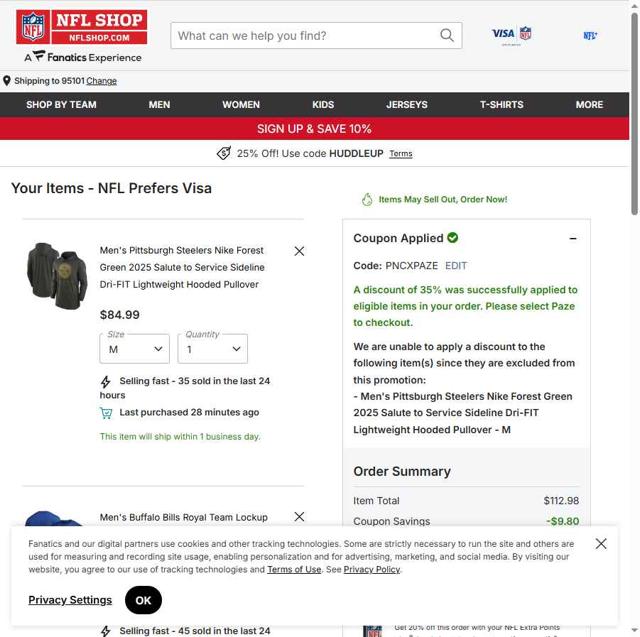
Task: Click the shipping location pin icon
Action: coord(7,81)
